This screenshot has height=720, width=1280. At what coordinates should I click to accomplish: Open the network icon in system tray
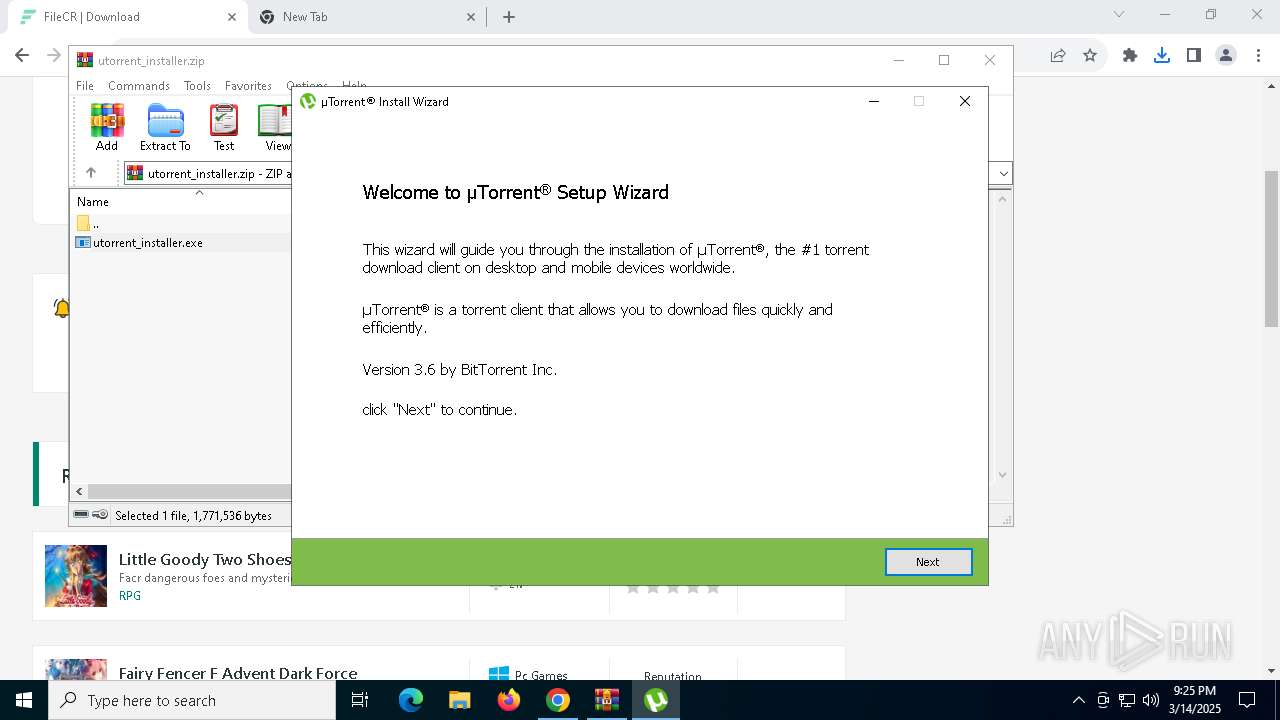(1127, 700)
